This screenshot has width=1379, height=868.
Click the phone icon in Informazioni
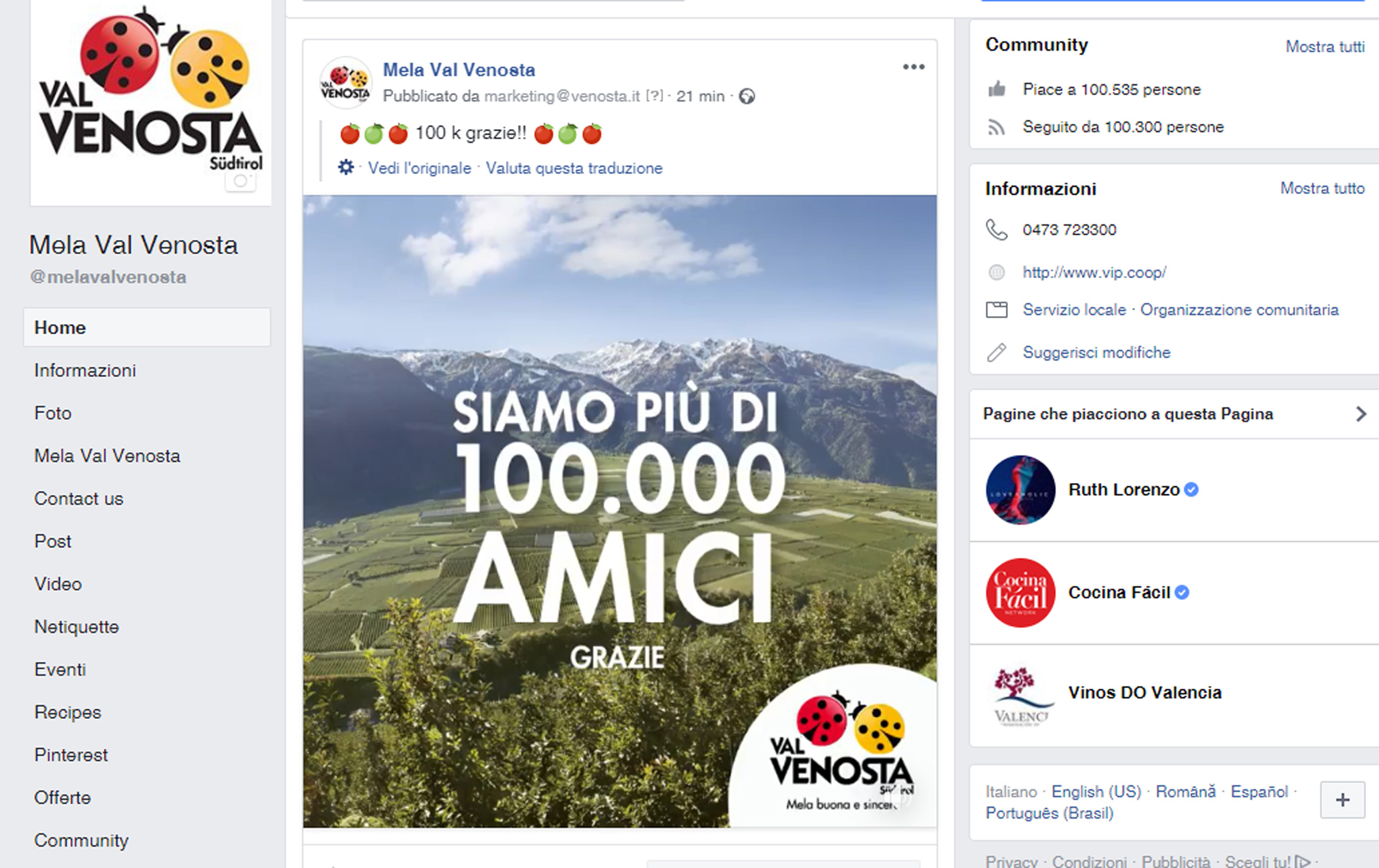997,230
